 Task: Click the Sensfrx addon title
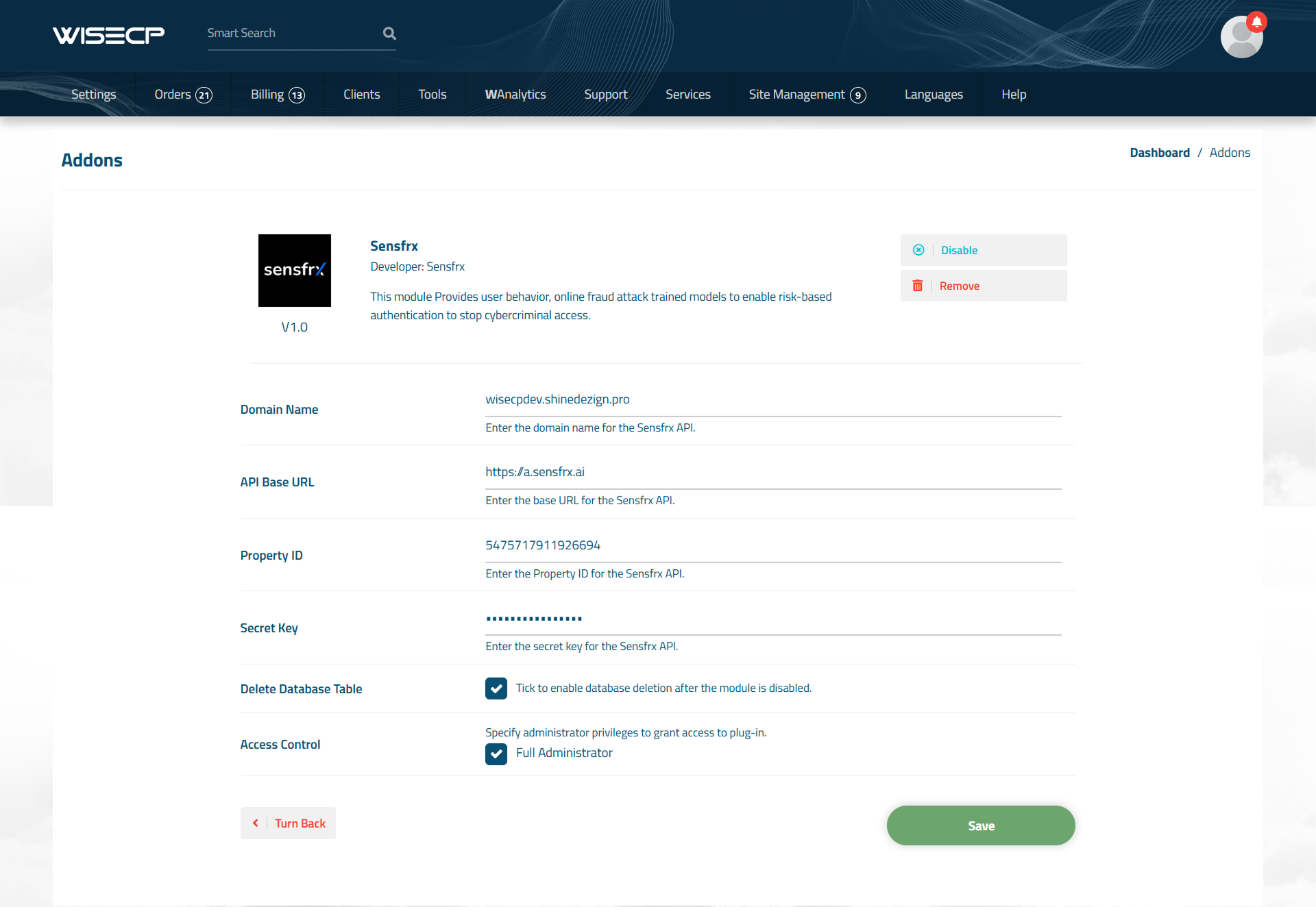pos(394,246)
